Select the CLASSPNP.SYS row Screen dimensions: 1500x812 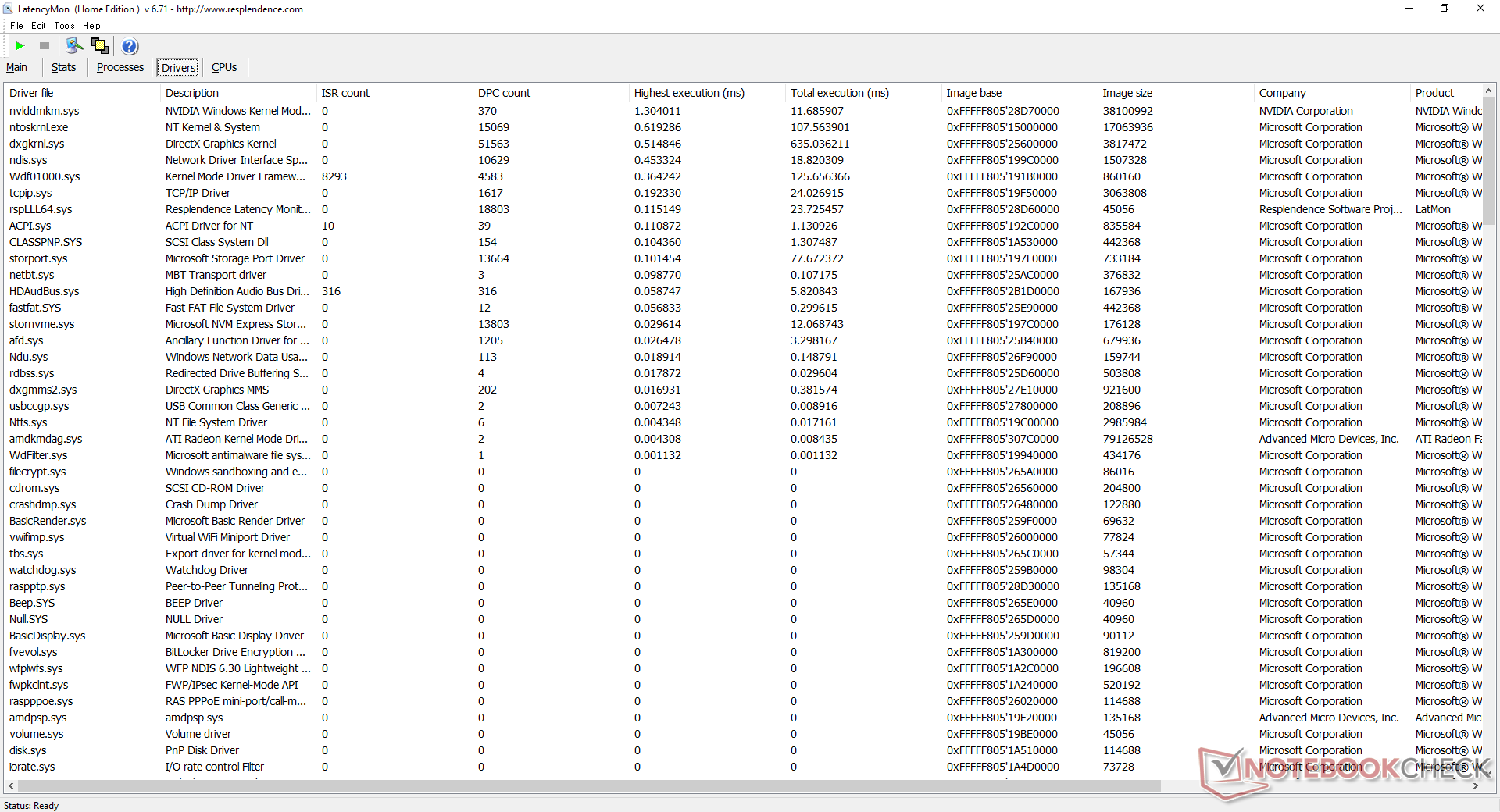pyautogui.click(x=744, y=242)
